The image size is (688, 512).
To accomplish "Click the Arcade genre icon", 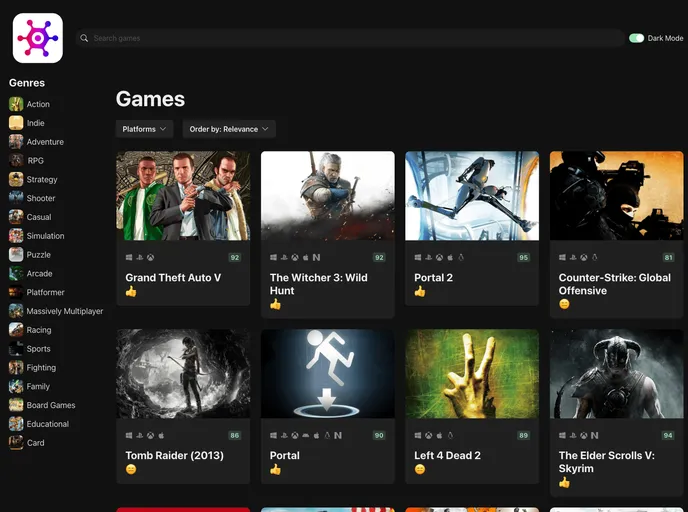I will coord(16,273).
